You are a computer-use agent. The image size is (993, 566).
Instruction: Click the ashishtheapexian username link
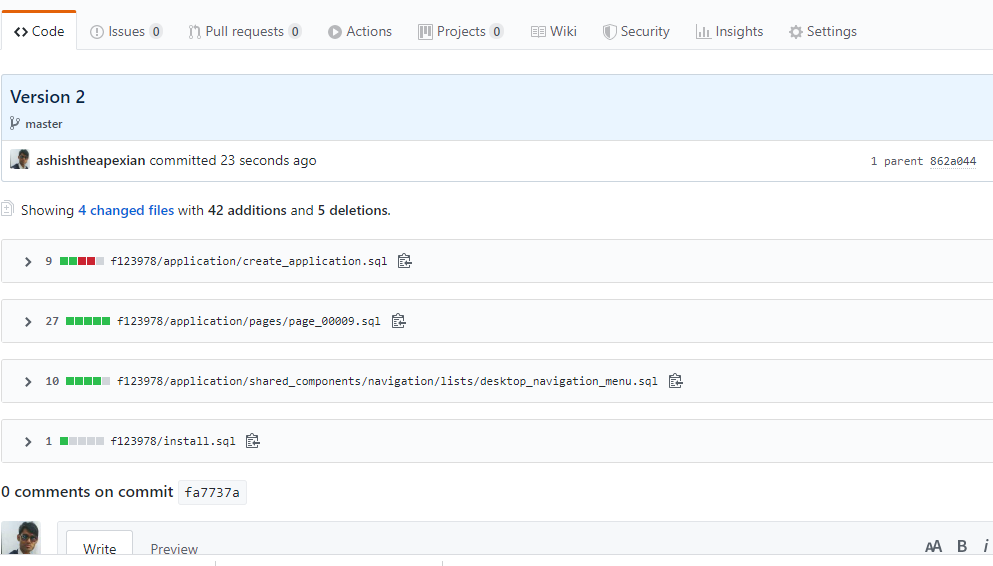click(x=91, y=160)
